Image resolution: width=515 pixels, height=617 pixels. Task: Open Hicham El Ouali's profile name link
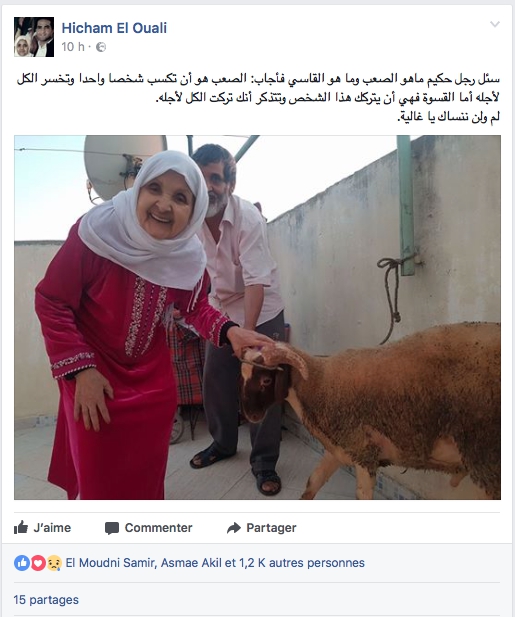pos(114,28)
